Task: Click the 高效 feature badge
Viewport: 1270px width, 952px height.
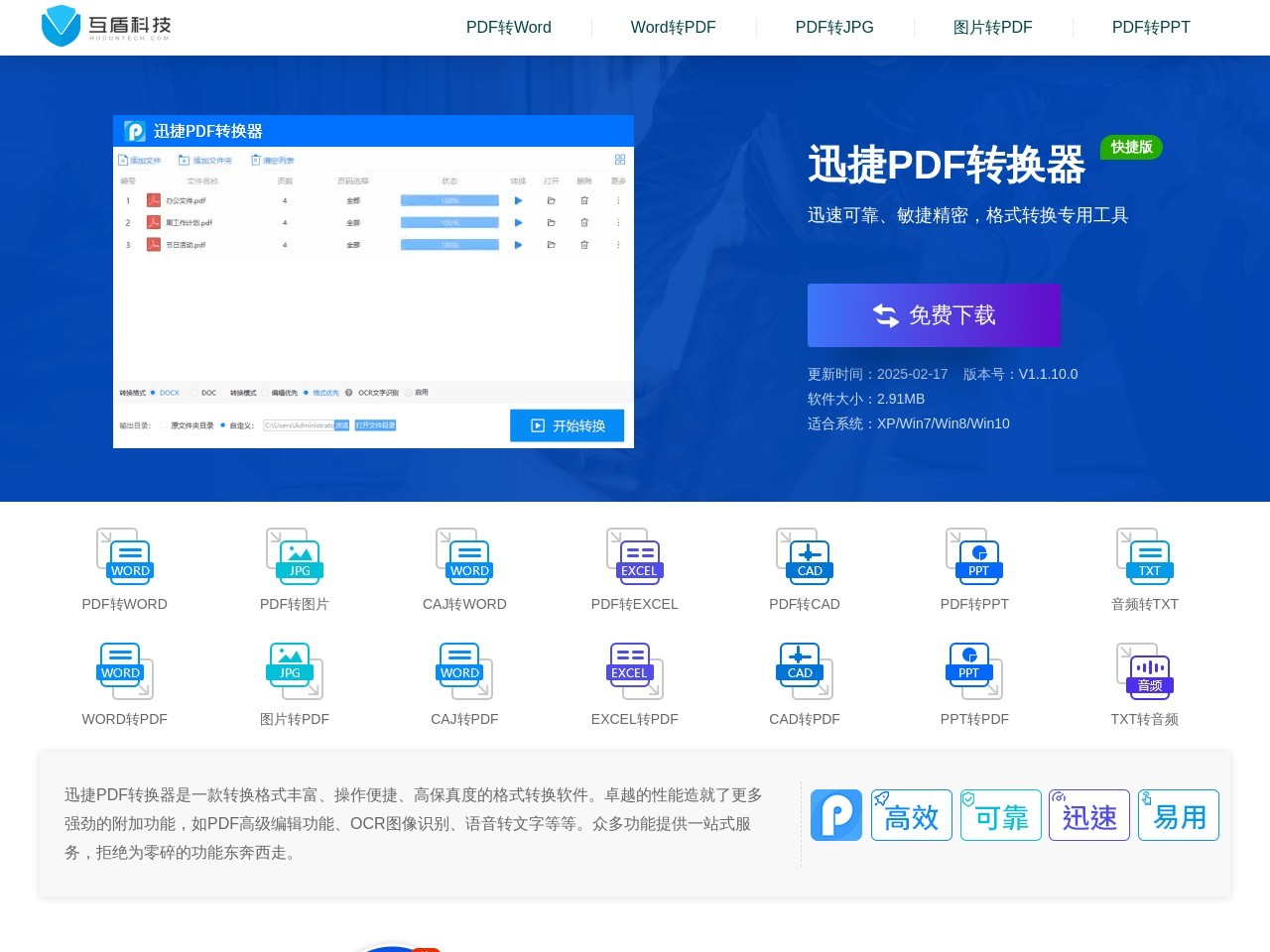Action: [x=912, y=815]
